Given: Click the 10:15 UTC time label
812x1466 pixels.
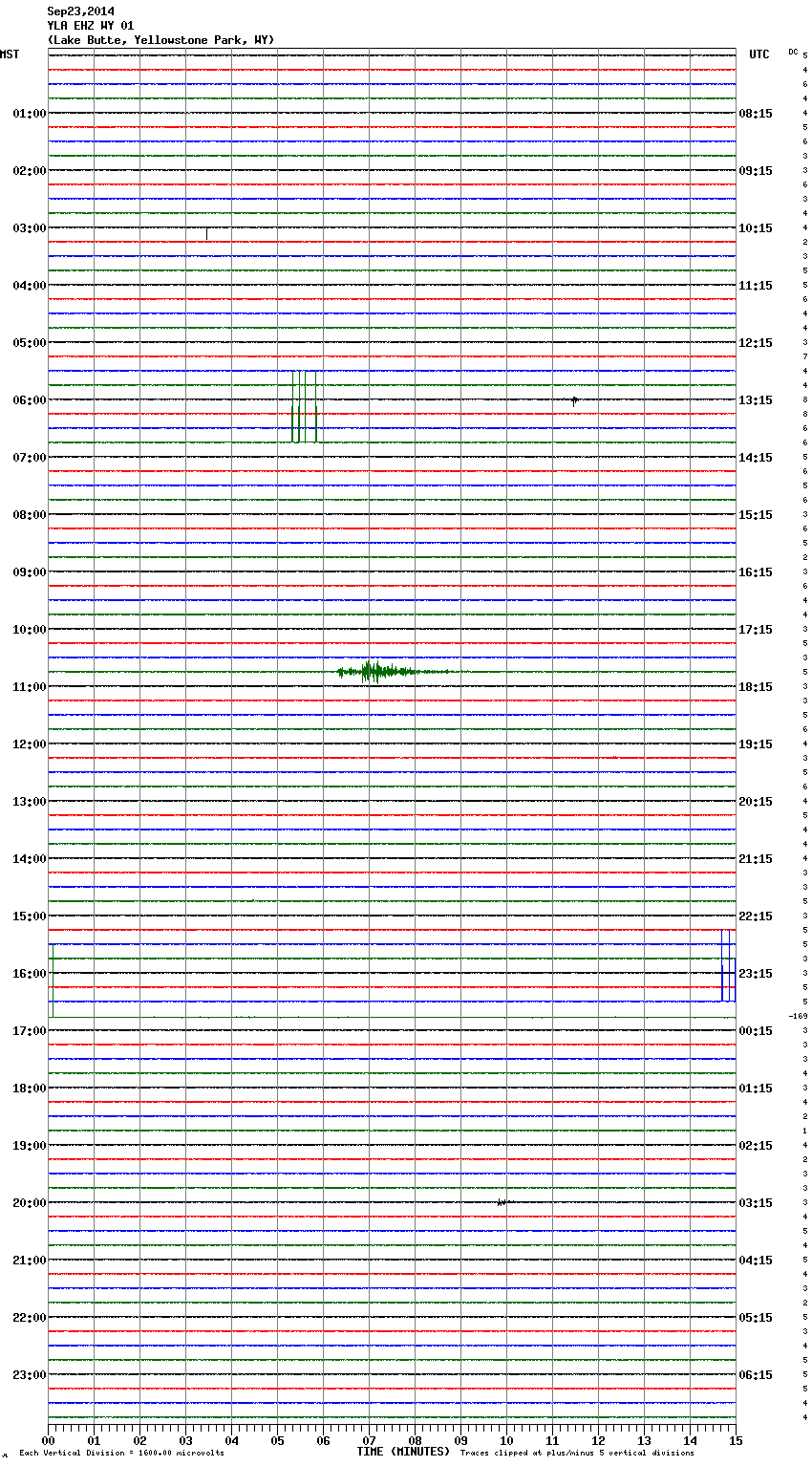Looking at the screenshot, I should (x=756, y=228).
